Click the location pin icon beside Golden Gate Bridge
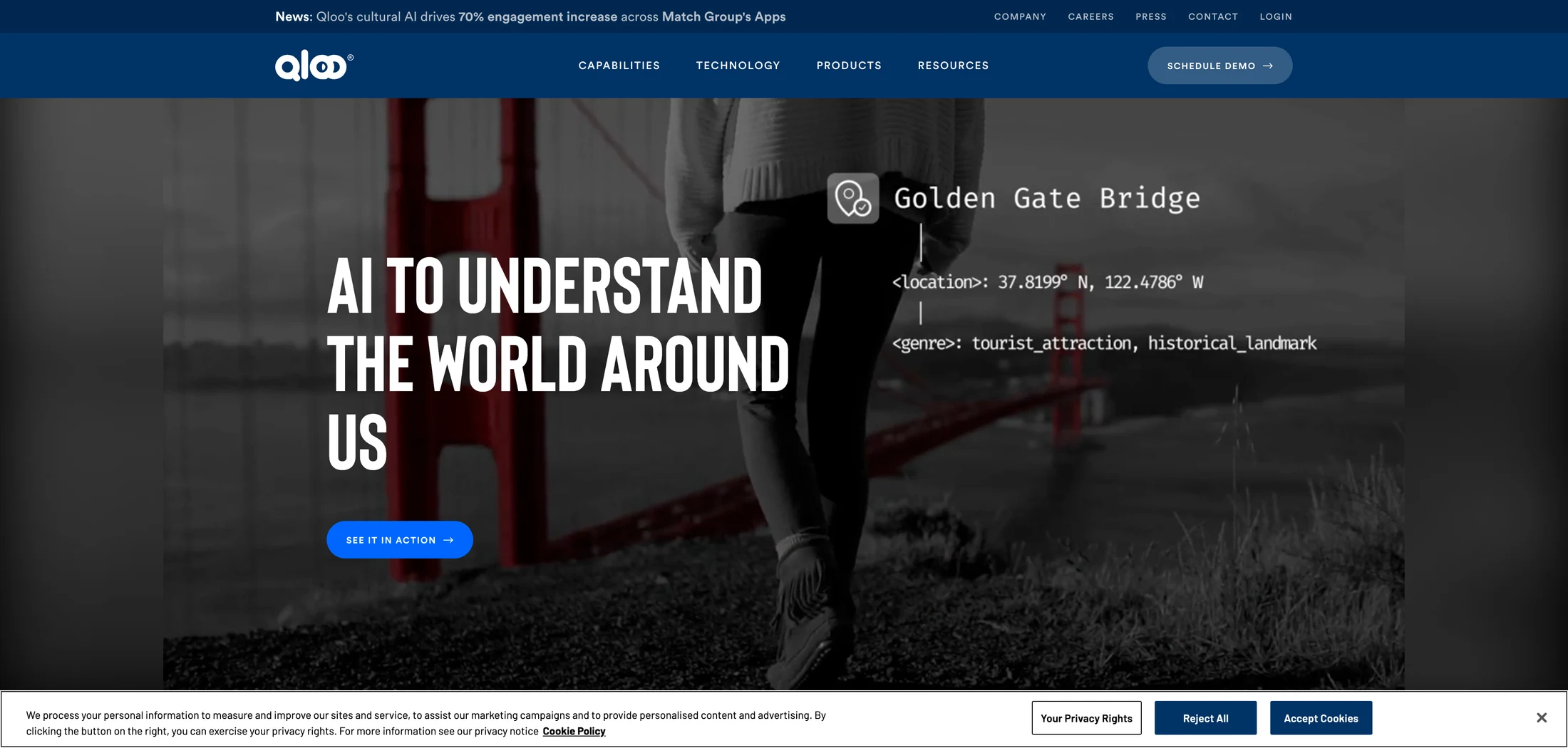This screenshot has width=1568, height=748. click(853, 198)
